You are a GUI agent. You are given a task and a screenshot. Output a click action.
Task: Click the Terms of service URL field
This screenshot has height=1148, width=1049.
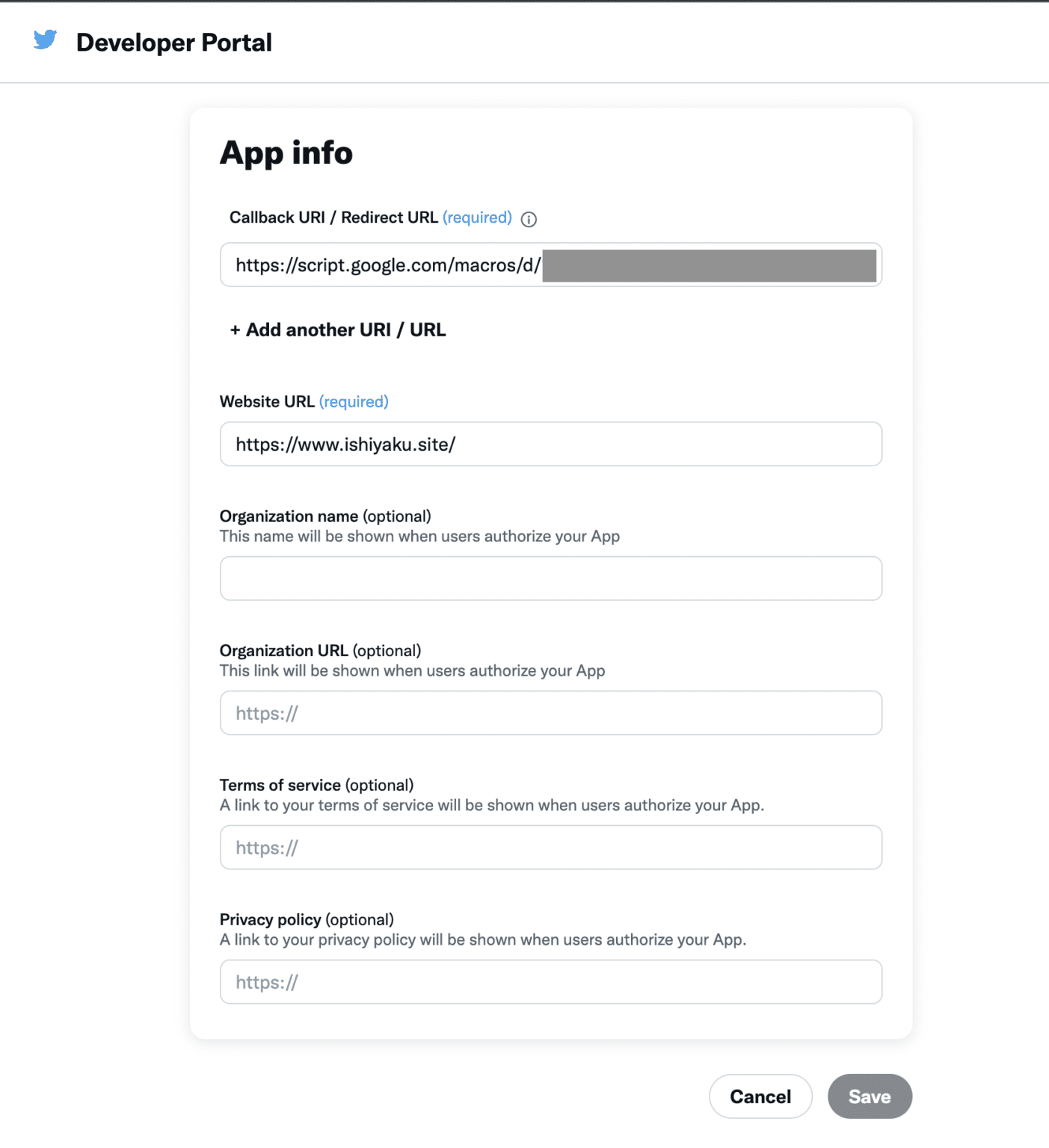point(551,848)
